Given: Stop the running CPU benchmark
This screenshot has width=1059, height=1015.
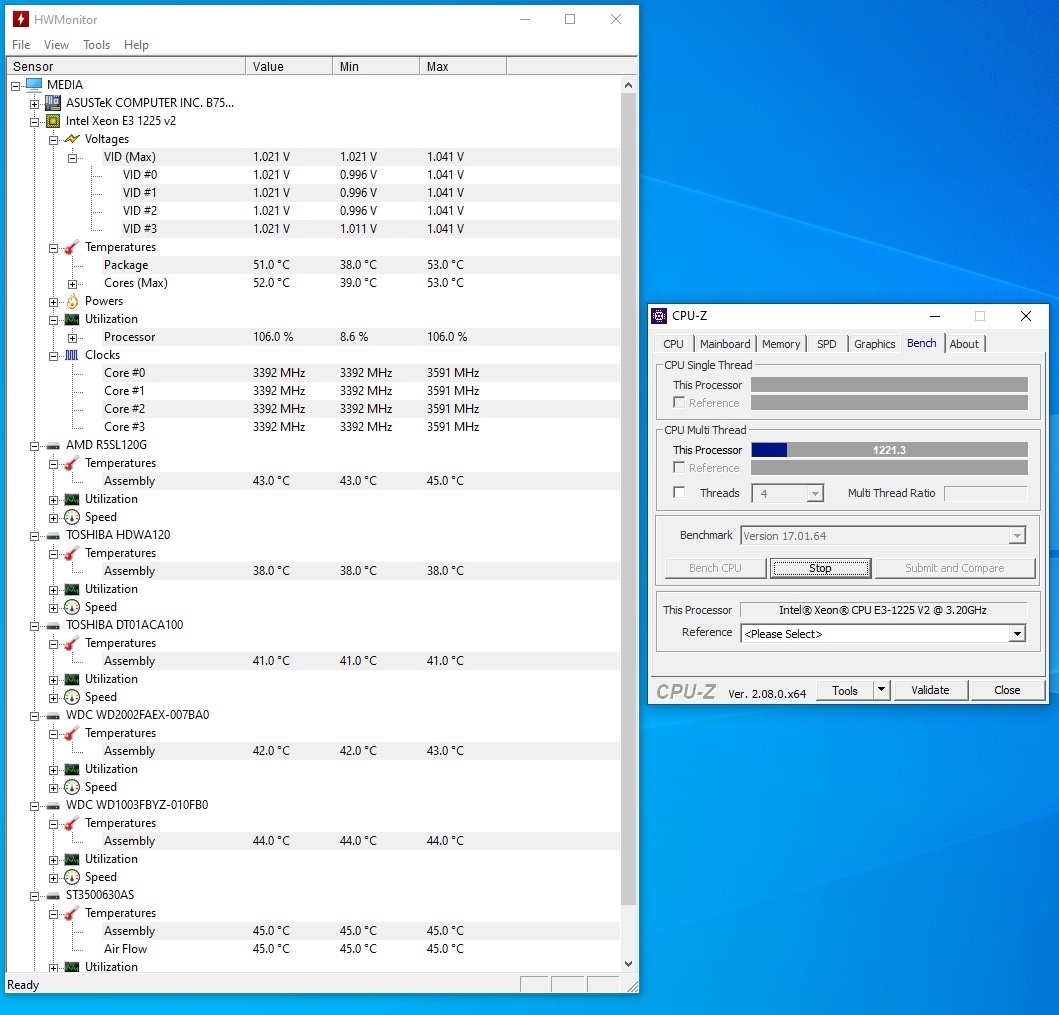Looking at the screenshot, I should coord(820,568).
